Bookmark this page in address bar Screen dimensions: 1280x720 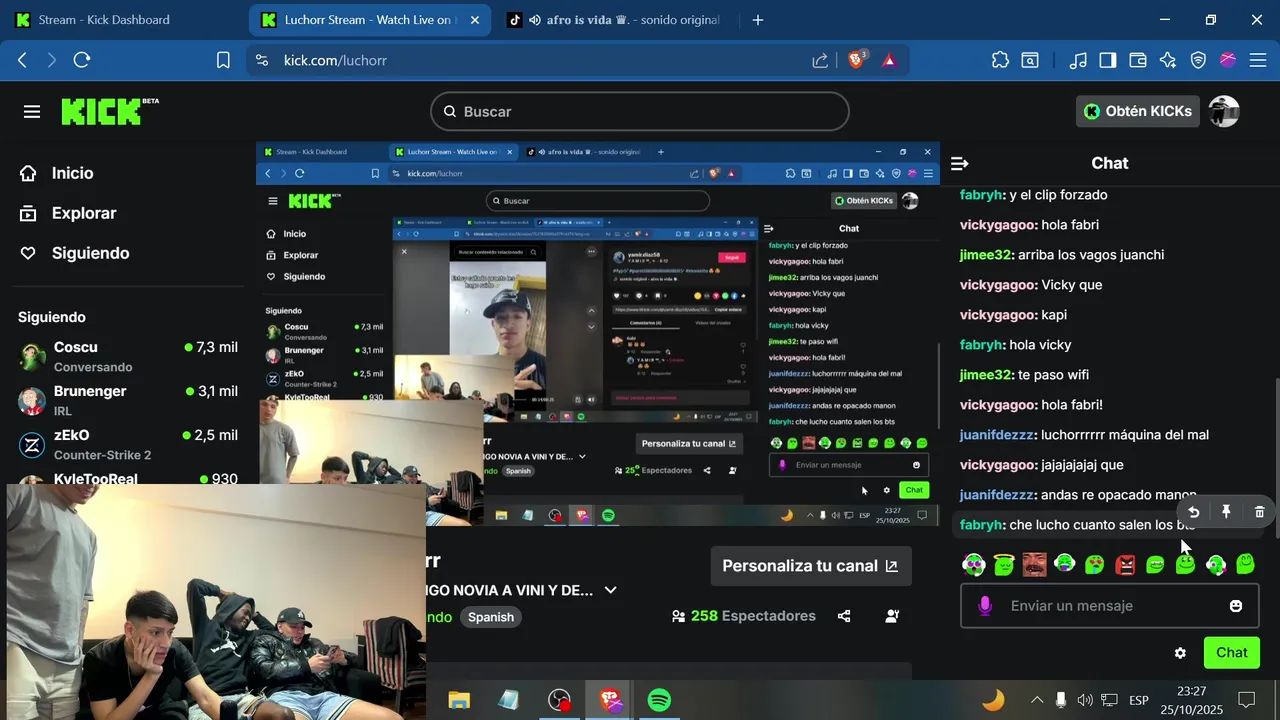(223, 60)
